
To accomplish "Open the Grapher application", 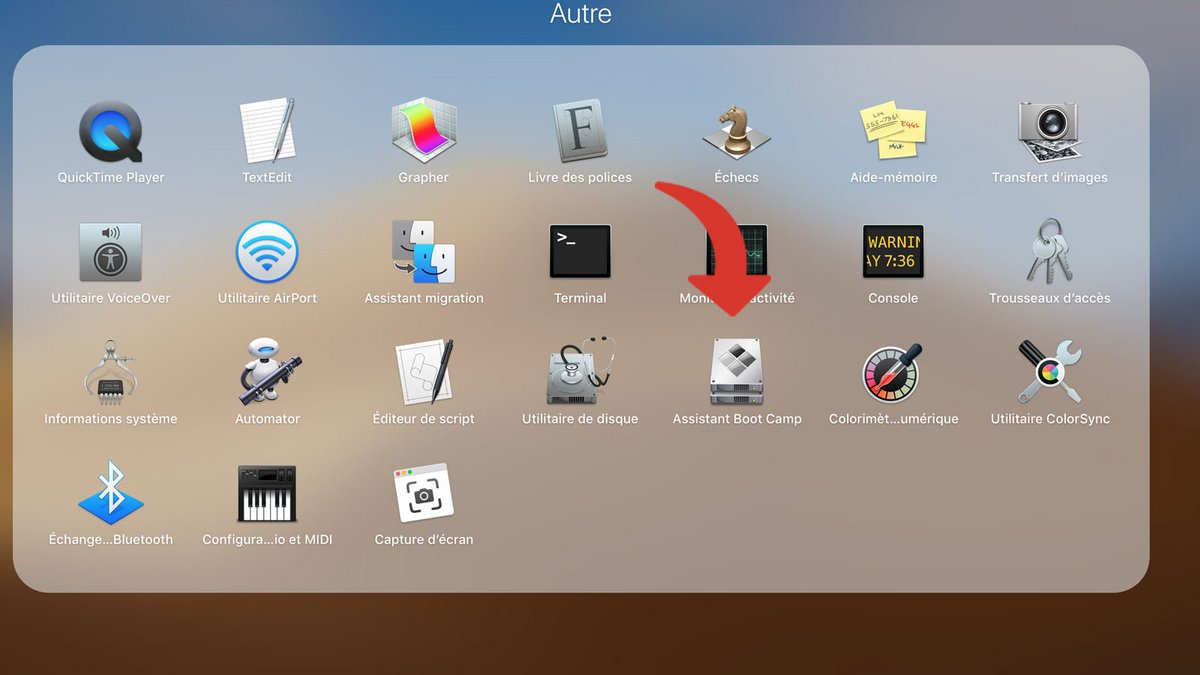I will pos(423,135).
